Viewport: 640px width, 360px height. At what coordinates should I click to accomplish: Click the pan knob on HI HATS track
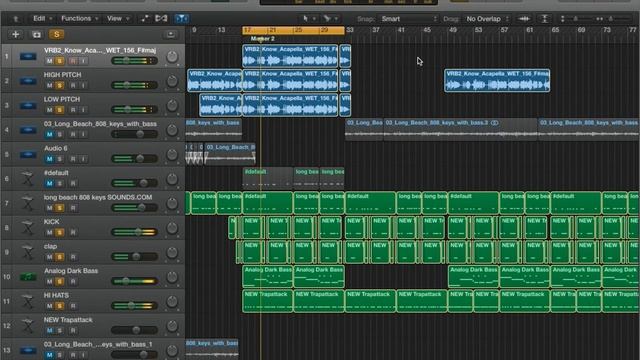[x=172, y=302]
